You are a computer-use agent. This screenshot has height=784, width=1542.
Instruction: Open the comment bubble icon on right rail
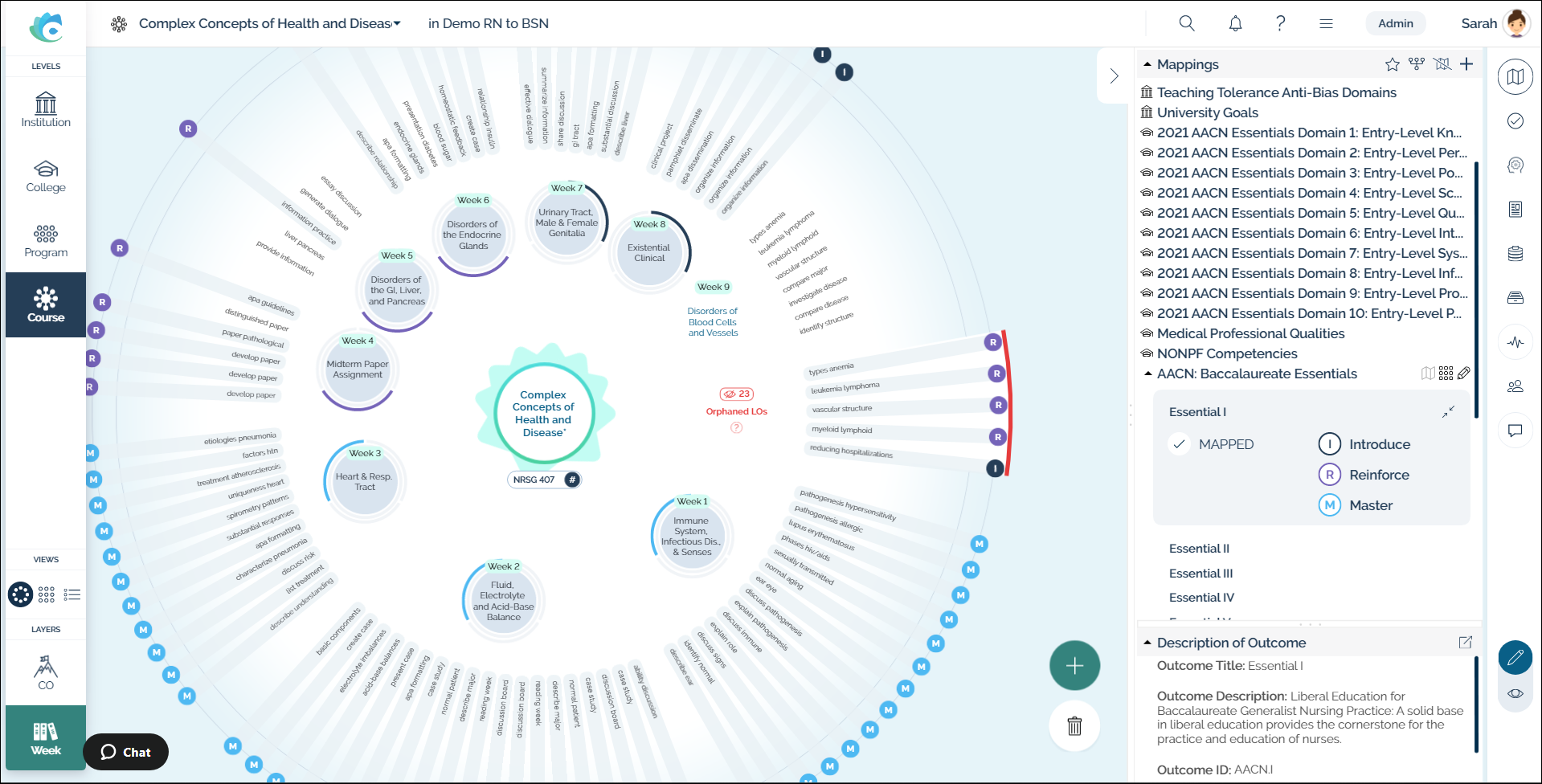click(1515, 431)
